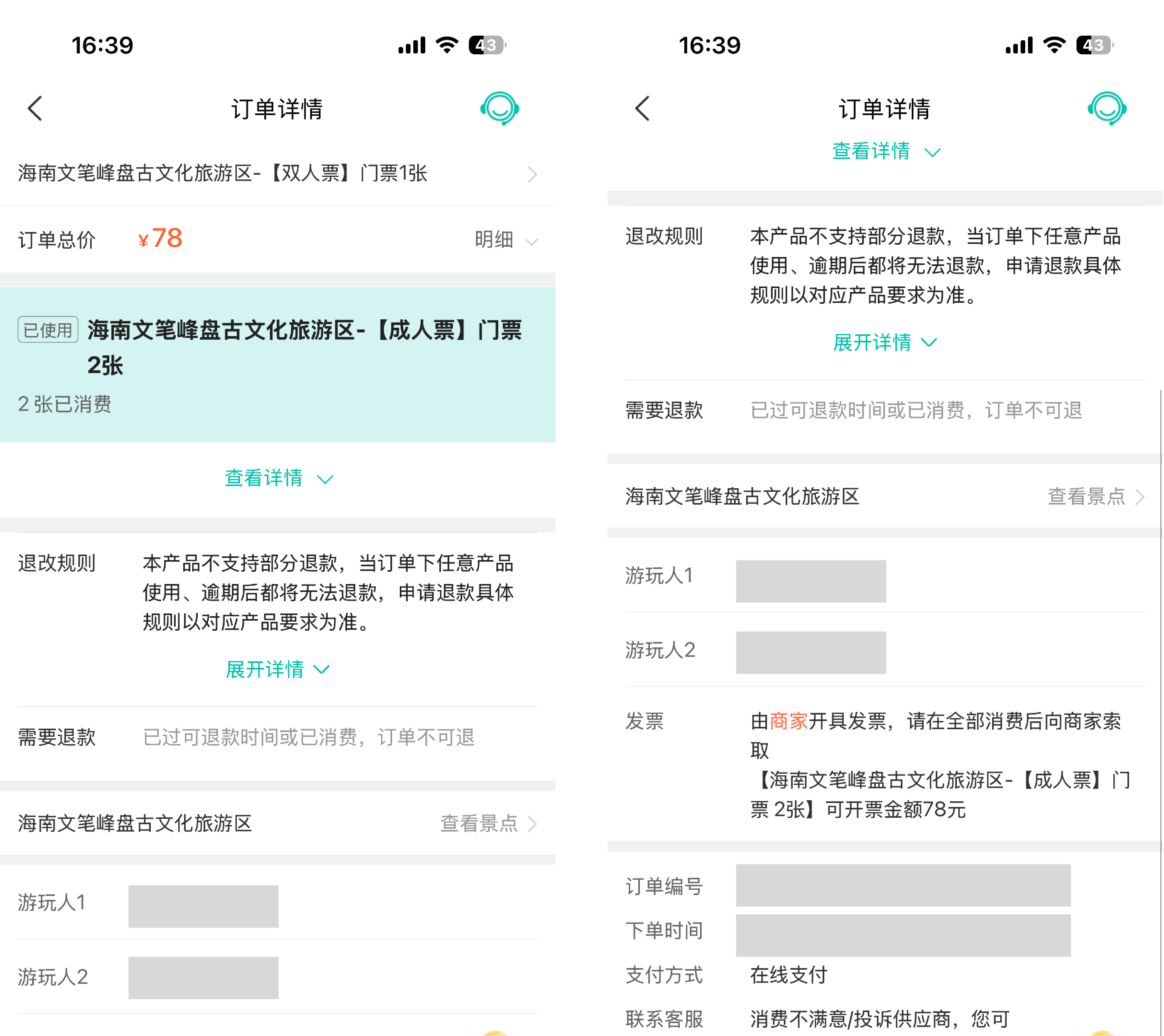Tap 已过可退款时间 notice on left screen
The width and height of the screenshot is (1164, 1036).
point(309,737)
